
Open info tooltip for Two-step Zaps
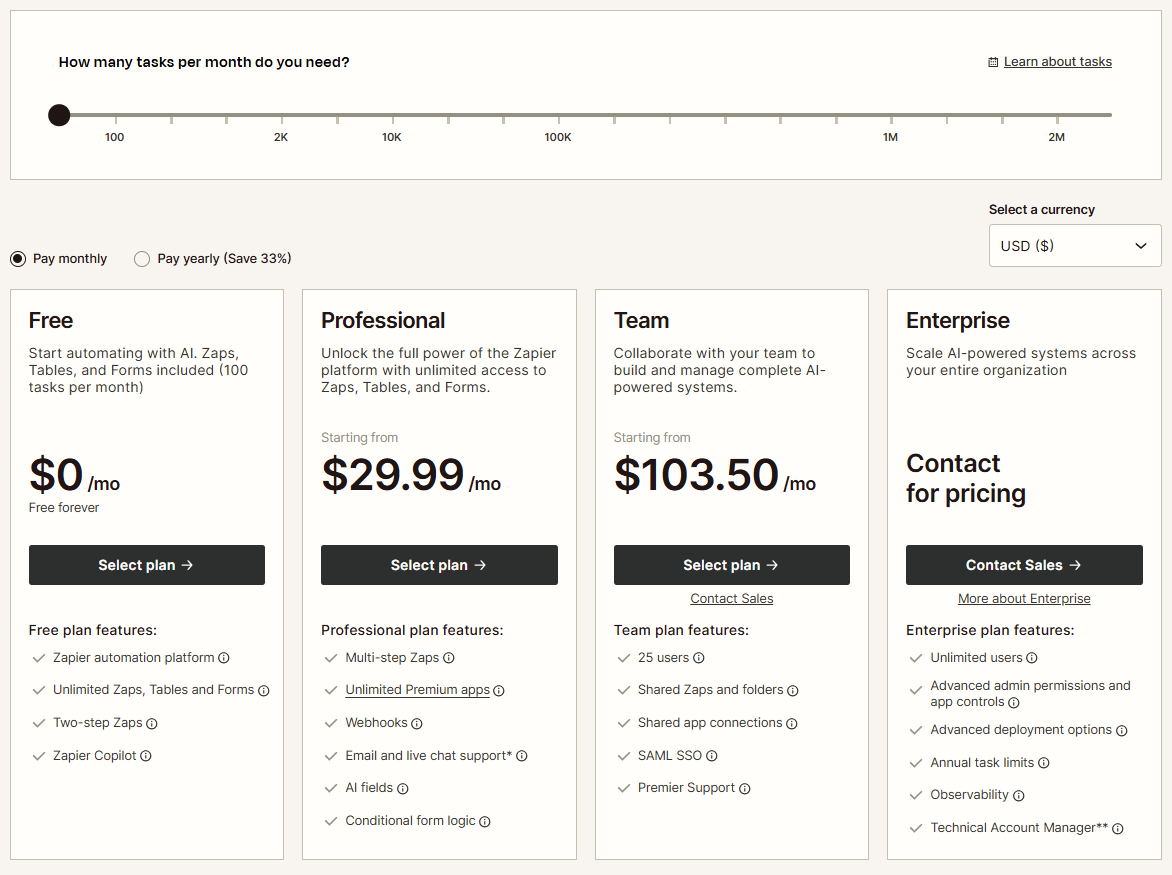click(x=152, y=724)
